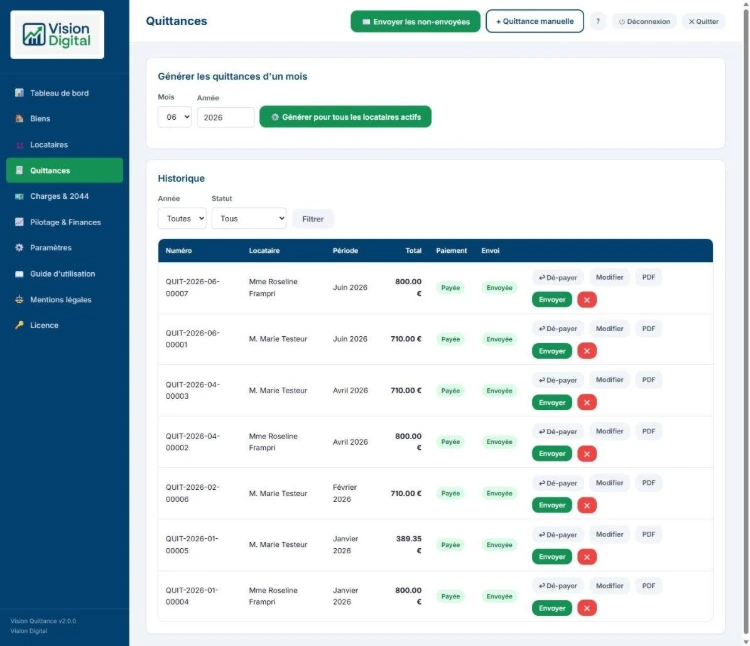This screenshot has height=646, width=750.
Task: Delete quittance QUIT-2026-02-00006 with red X
Action: click(x=587, y=505)
